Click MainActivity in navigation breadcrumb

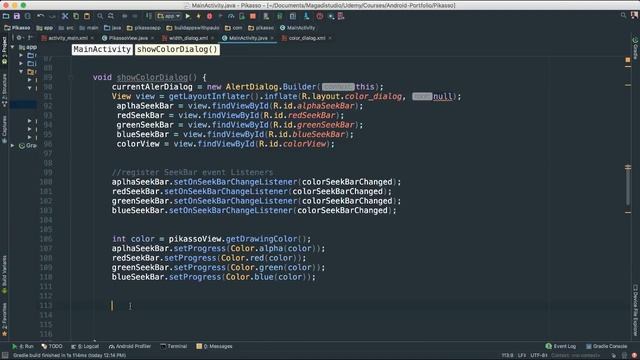pyautogui.click(x=298, y=28)
